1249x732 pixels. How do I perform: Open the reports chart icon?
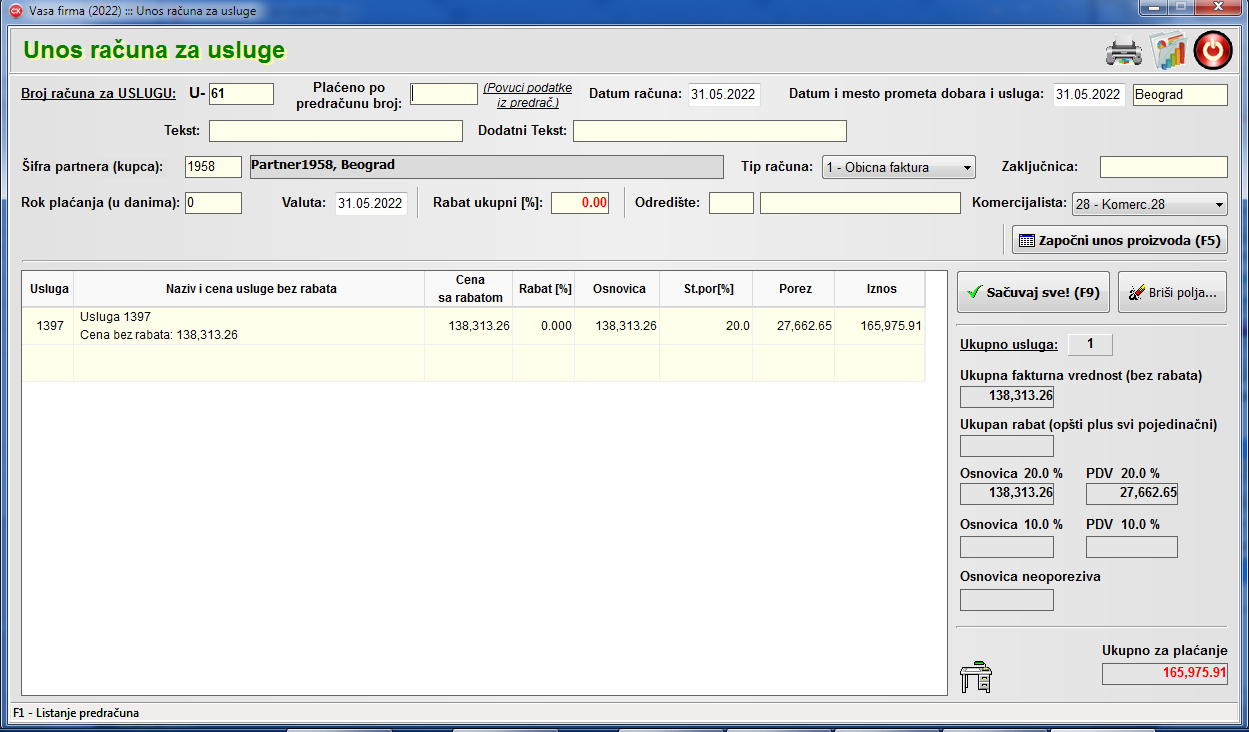(1167, 50)
